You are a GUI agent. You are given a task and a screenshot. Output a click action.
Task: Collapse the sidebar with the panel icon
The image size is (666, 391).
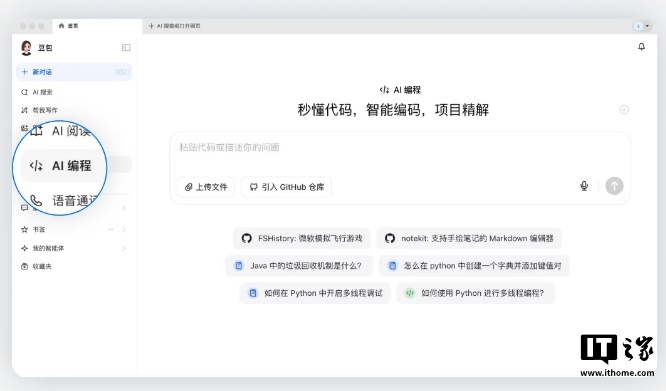point(126,48)
